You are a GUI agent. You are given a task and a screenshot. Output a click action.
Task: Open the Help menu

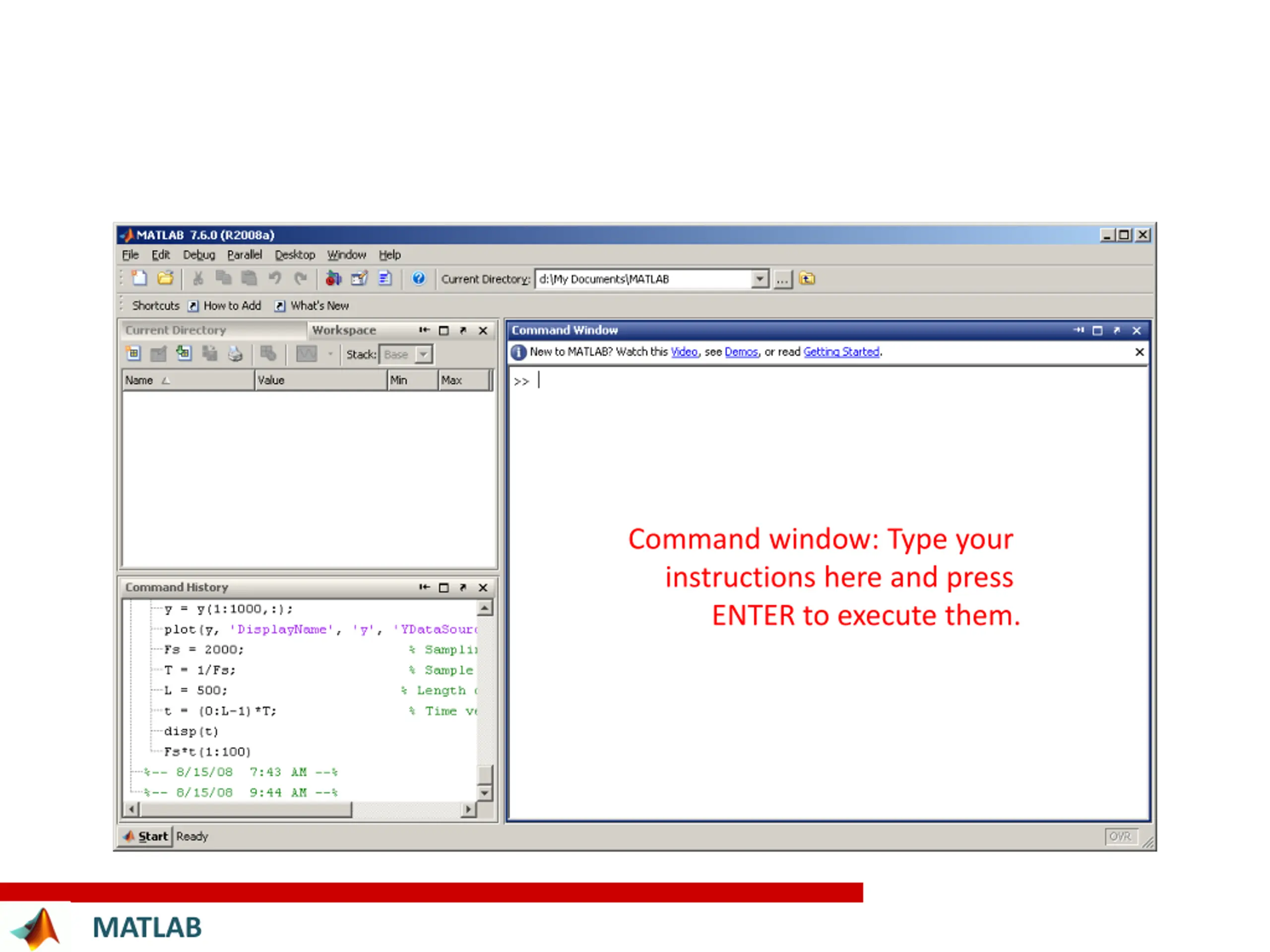(x=390, y=255)
